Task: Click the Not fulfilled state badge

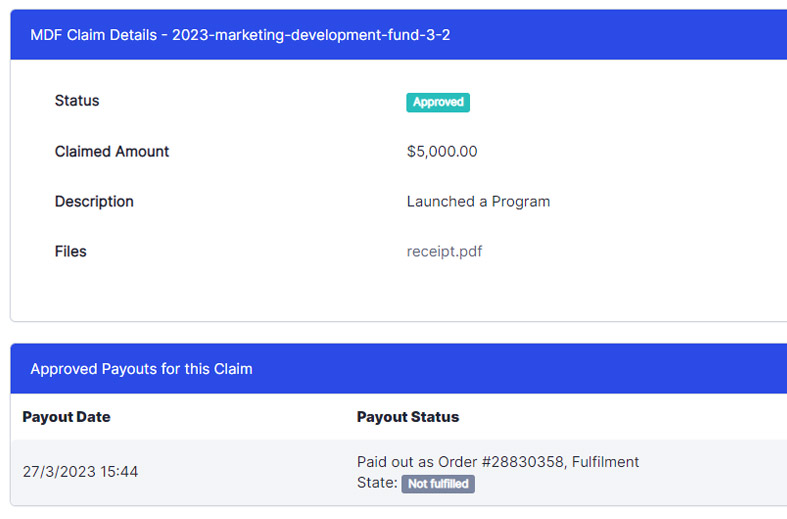Action: click(438, 484)
